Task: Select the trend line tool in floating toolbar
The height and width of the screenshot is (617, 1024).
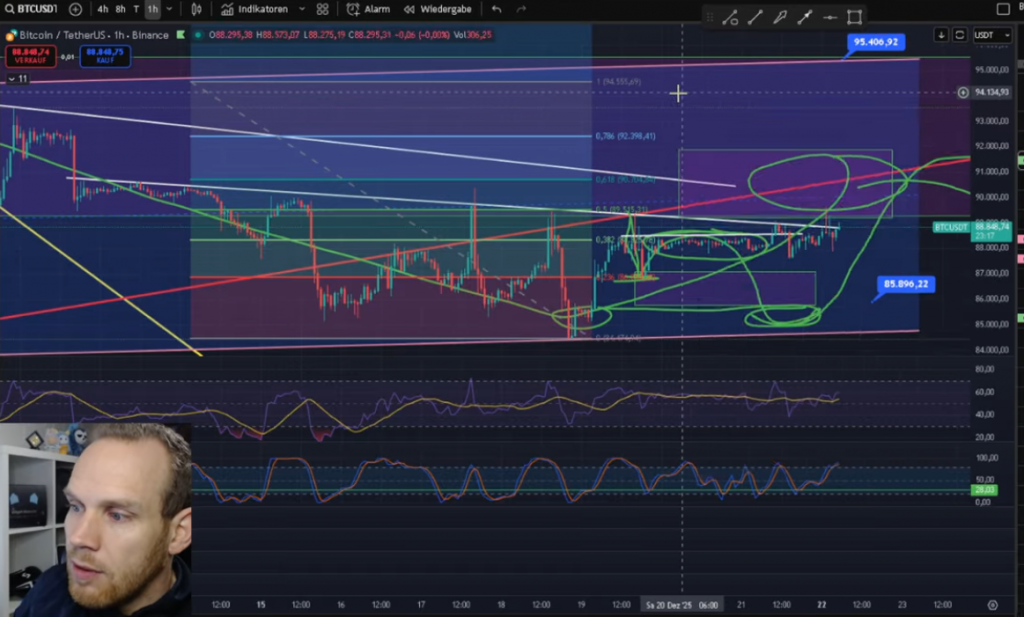Action: (755, 17)
